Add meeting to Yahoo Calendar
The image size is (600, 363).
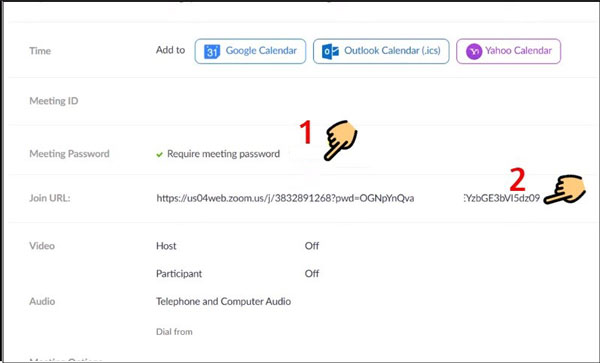(x=509, y=51)
